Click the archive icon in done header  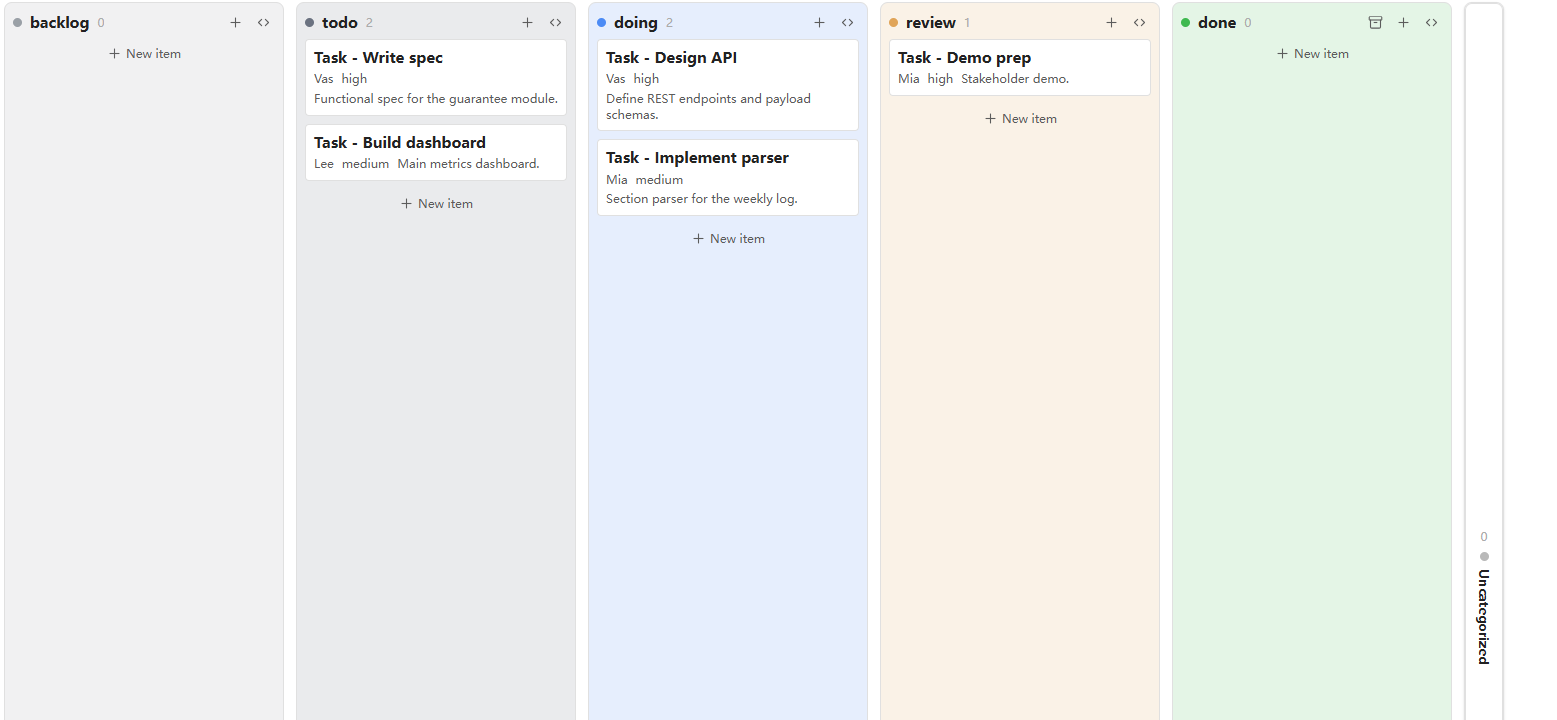(1375, 23)
